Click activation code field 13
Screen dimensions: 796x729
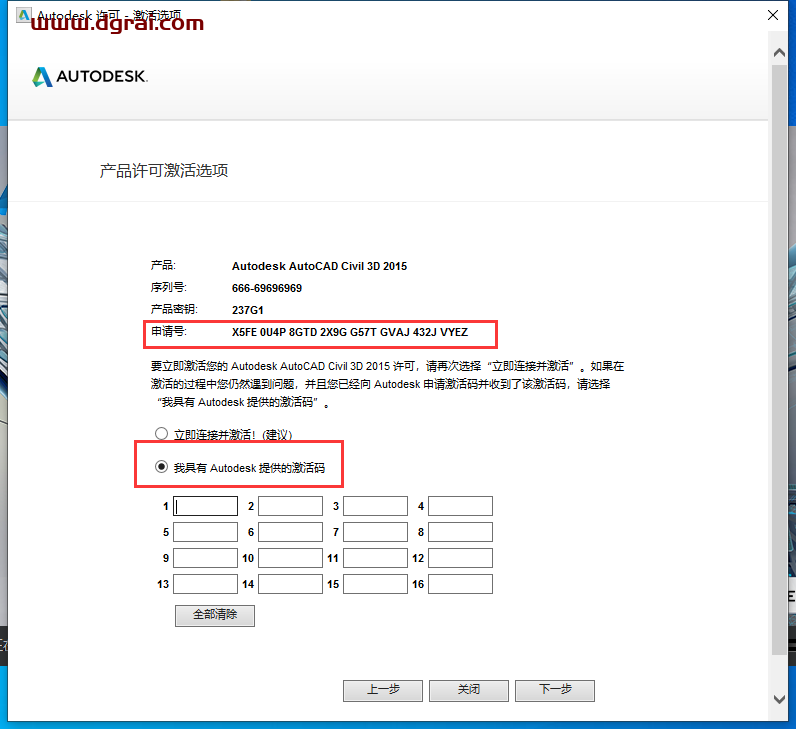[206, 584]
